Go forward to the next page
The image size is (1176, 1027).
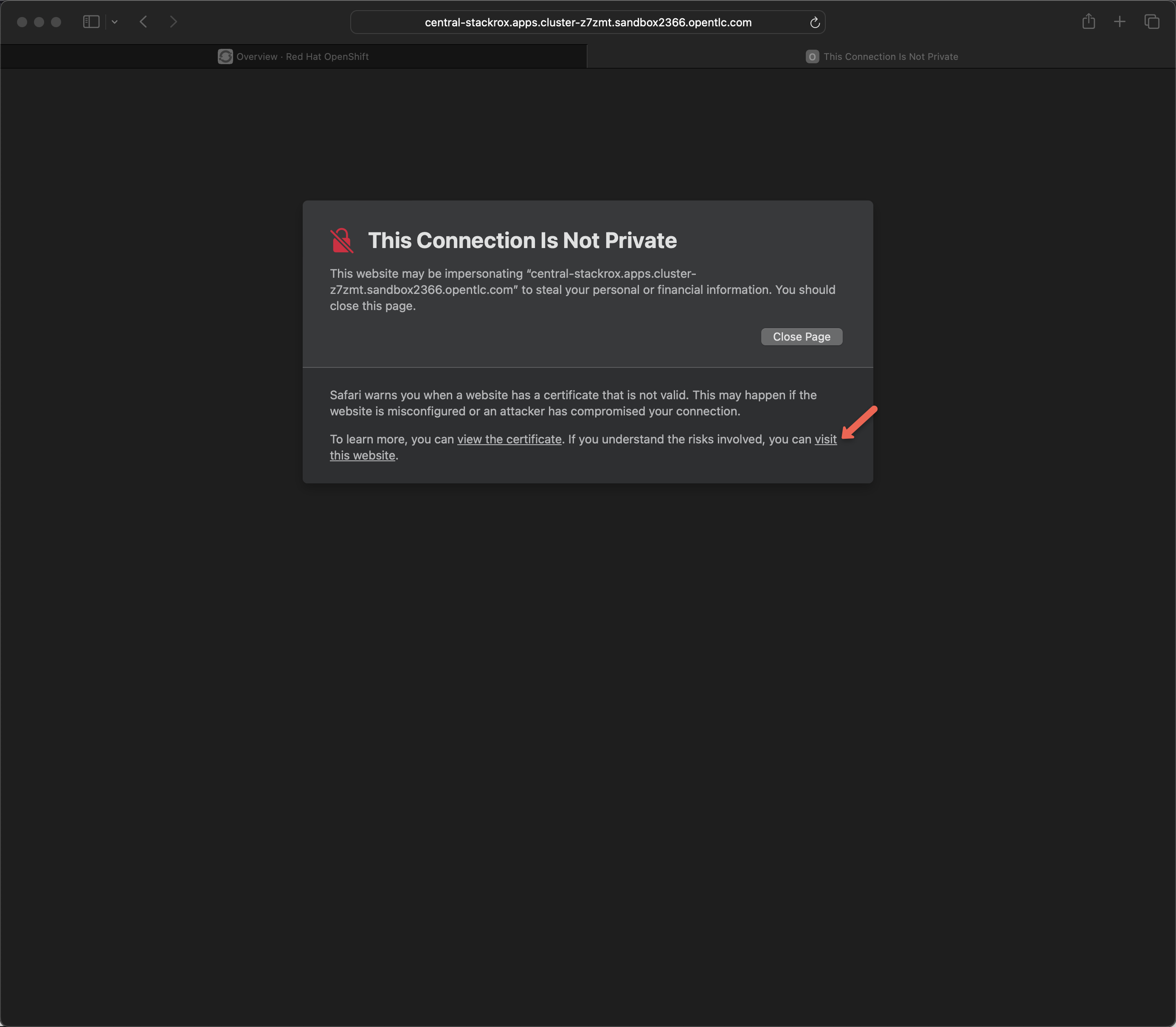point(174,22)
